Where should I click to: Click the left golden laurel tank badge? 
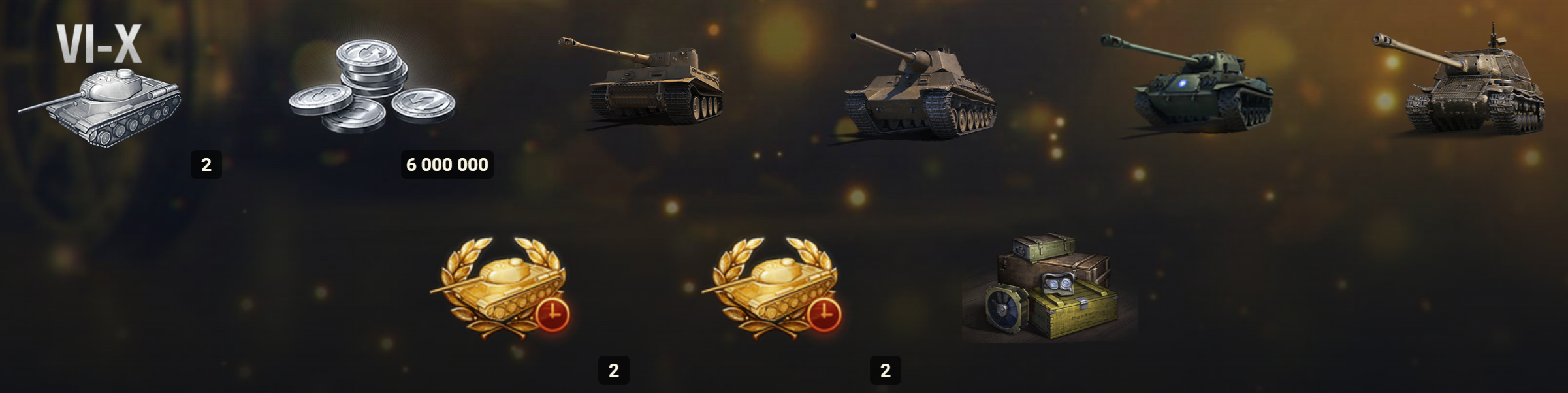(500, 287)
